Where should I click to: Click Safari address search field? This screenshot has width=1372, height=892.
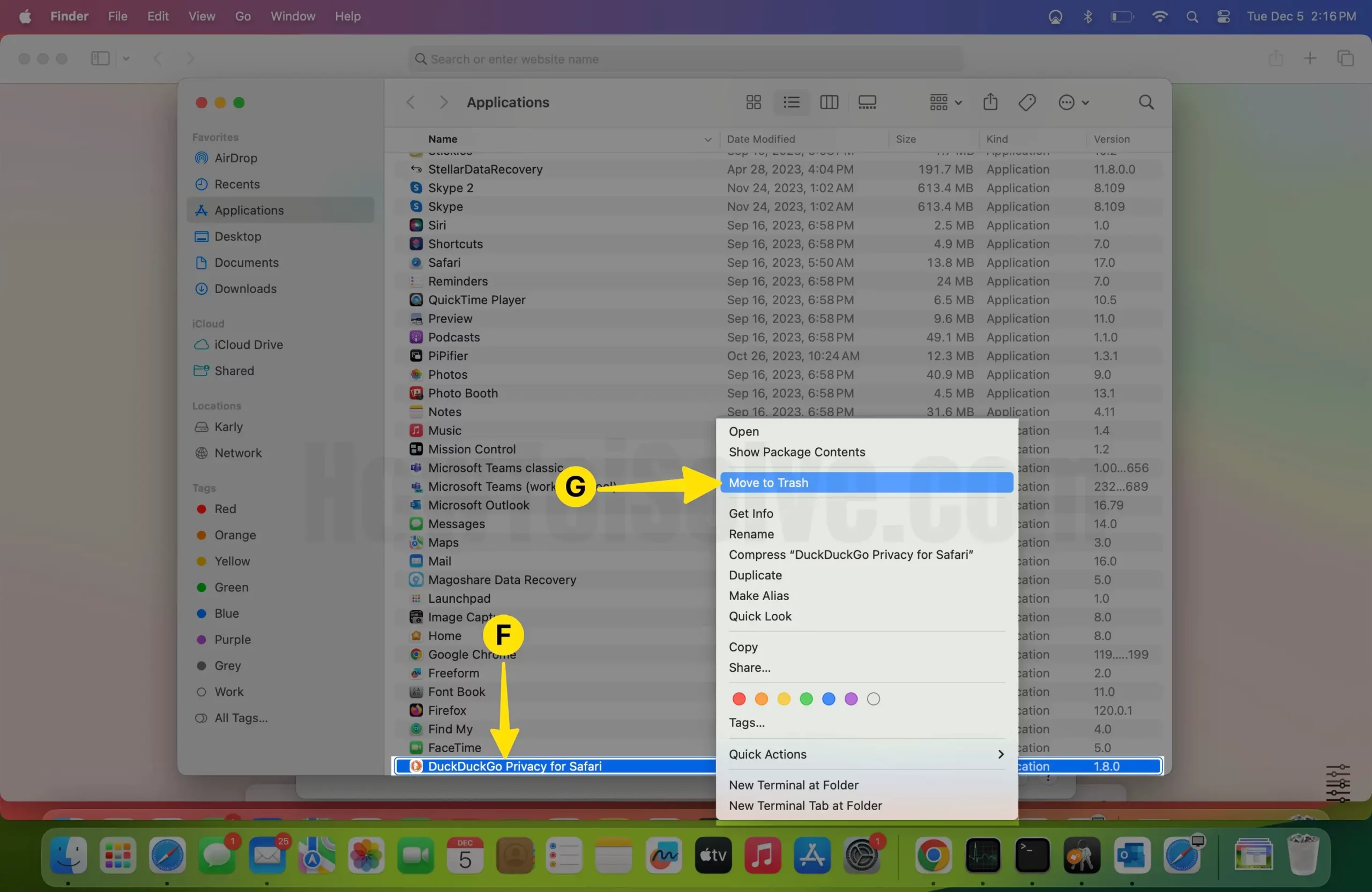685,59
